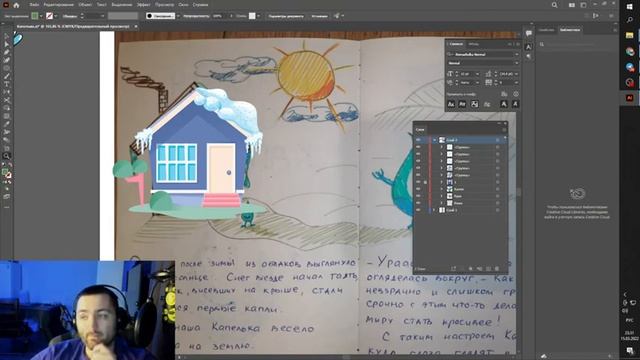Click the target circle of Слой 2

[498, 140]
